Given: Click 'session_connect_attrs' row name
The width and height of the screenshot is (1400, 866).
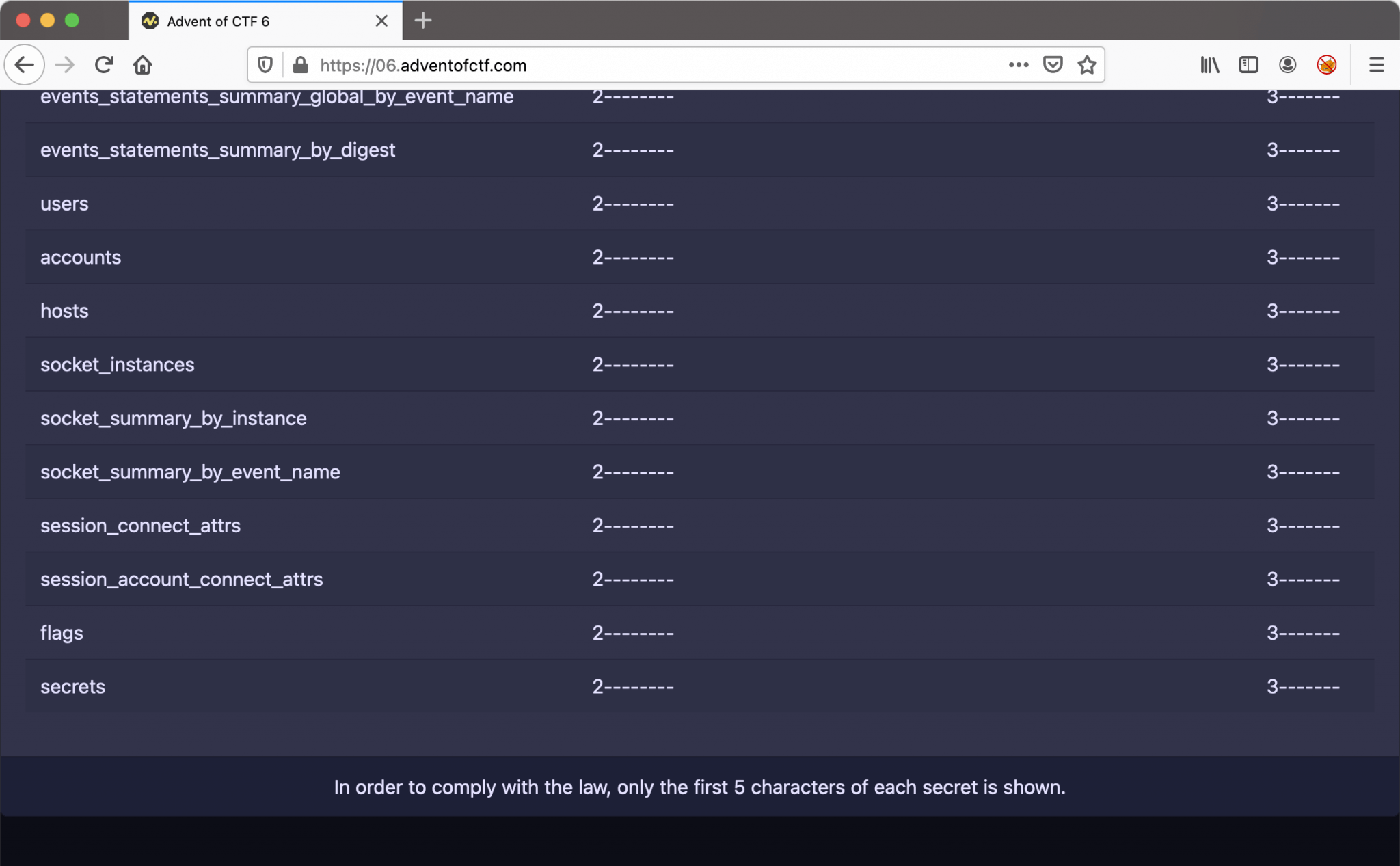Looking at the screenshot, I should 140,526.
